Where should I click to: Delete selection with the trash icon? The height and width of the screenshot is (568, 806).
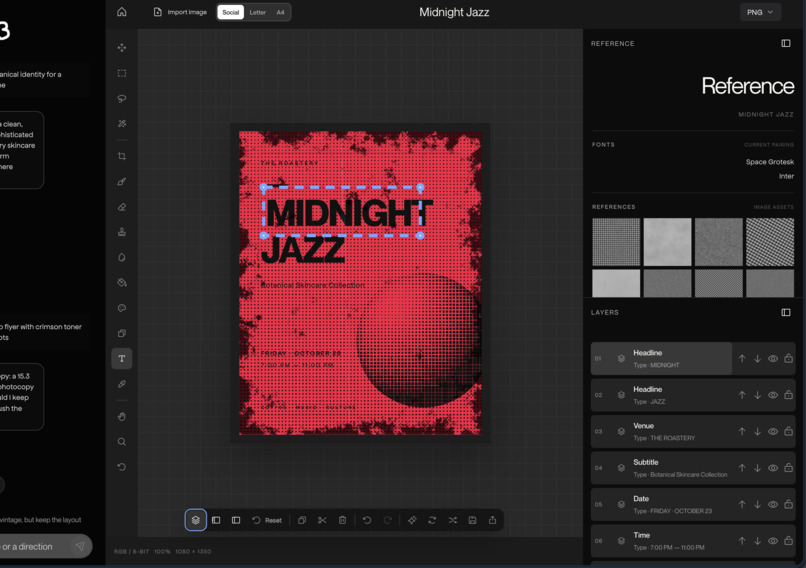click(x=342, y=520)
